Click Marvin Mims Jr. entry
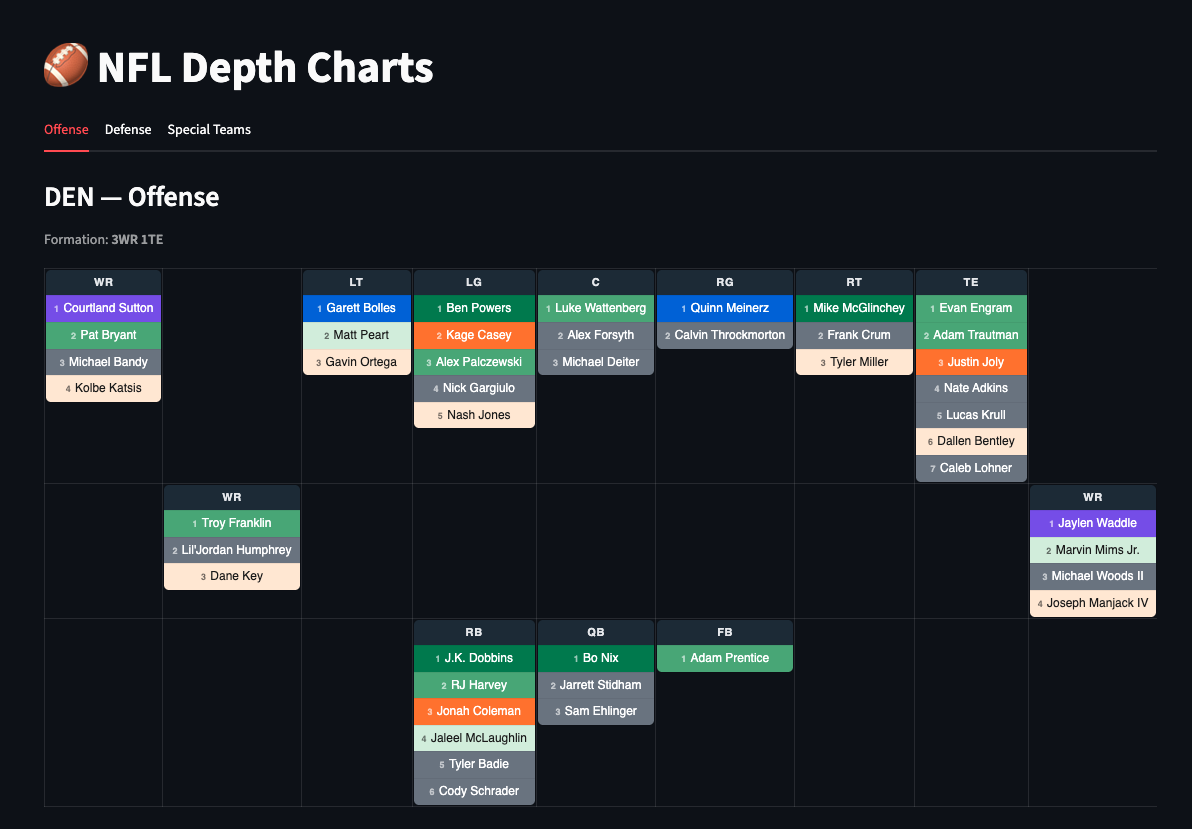 click(1092, 550)
